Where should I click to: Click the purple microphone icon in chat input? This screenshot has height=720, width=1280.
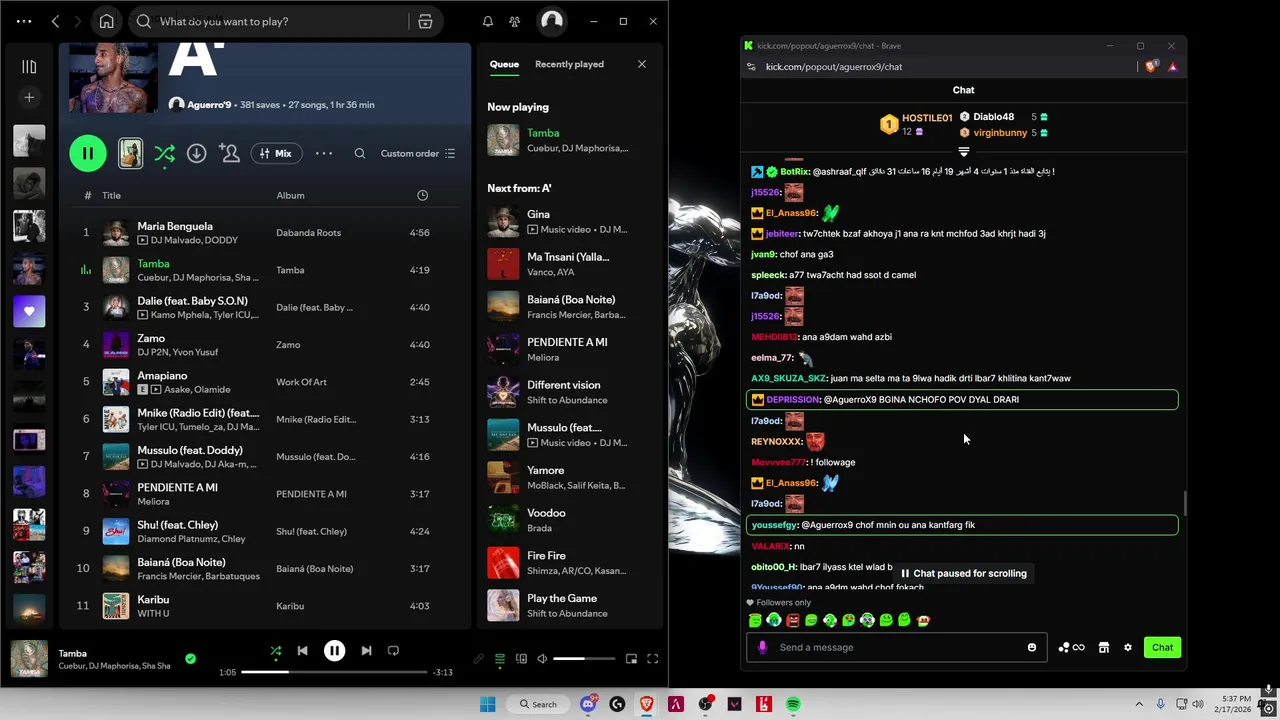762,647
